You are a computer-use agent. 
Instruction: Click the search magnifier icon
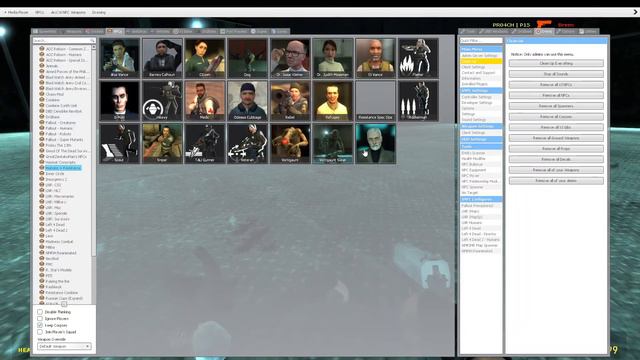92,40
